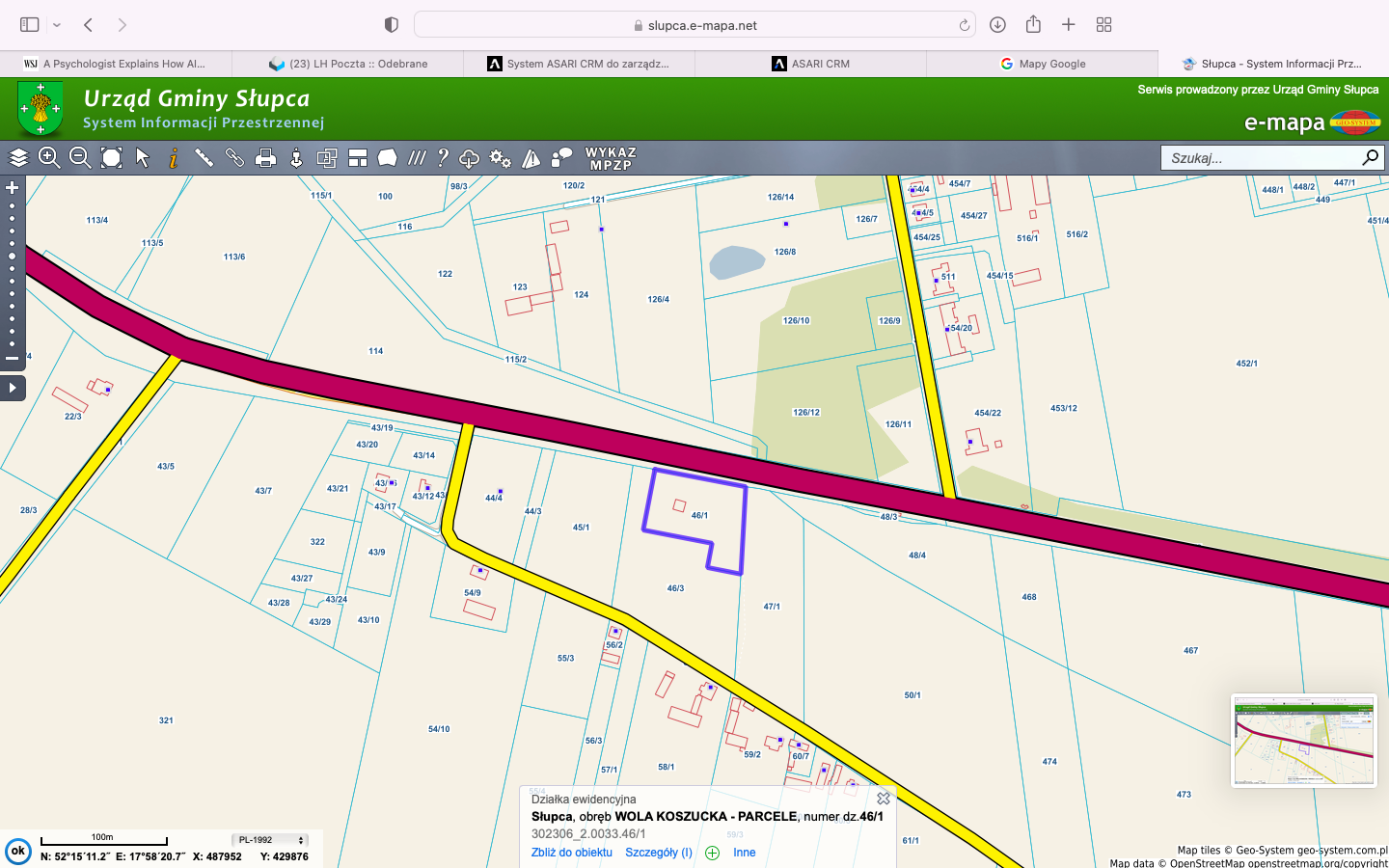Select the zoom out magnifier tool
The height and width of the screenshot is (868, 1389).
coord(80,158)
